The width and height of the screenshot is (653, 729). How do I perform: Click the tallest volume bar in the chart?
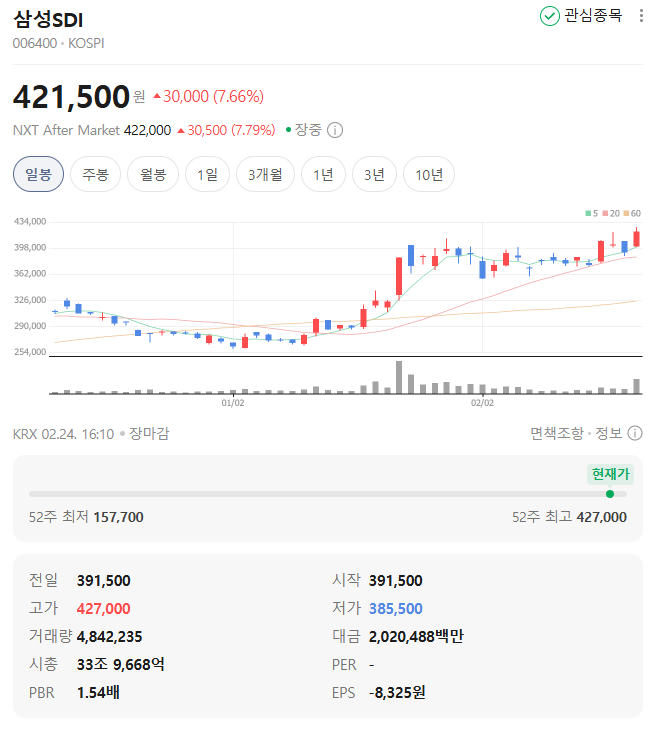(x=399, y=378)
